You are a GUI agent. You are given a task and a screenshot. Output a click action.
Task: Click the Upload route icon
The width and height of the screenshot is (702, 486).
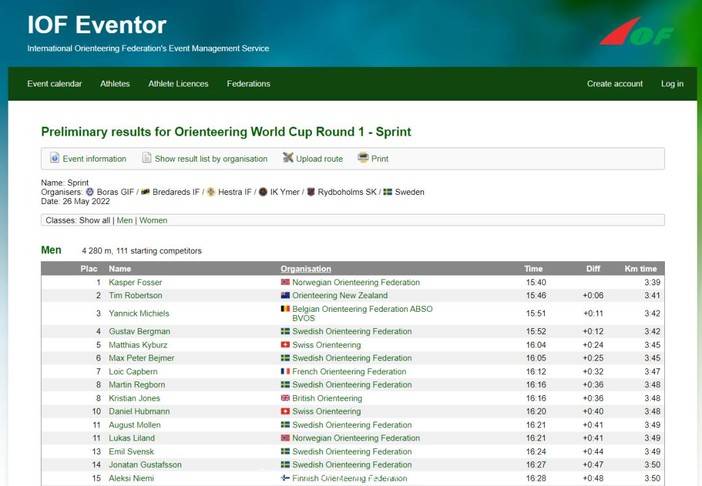(x=288, y=158)
